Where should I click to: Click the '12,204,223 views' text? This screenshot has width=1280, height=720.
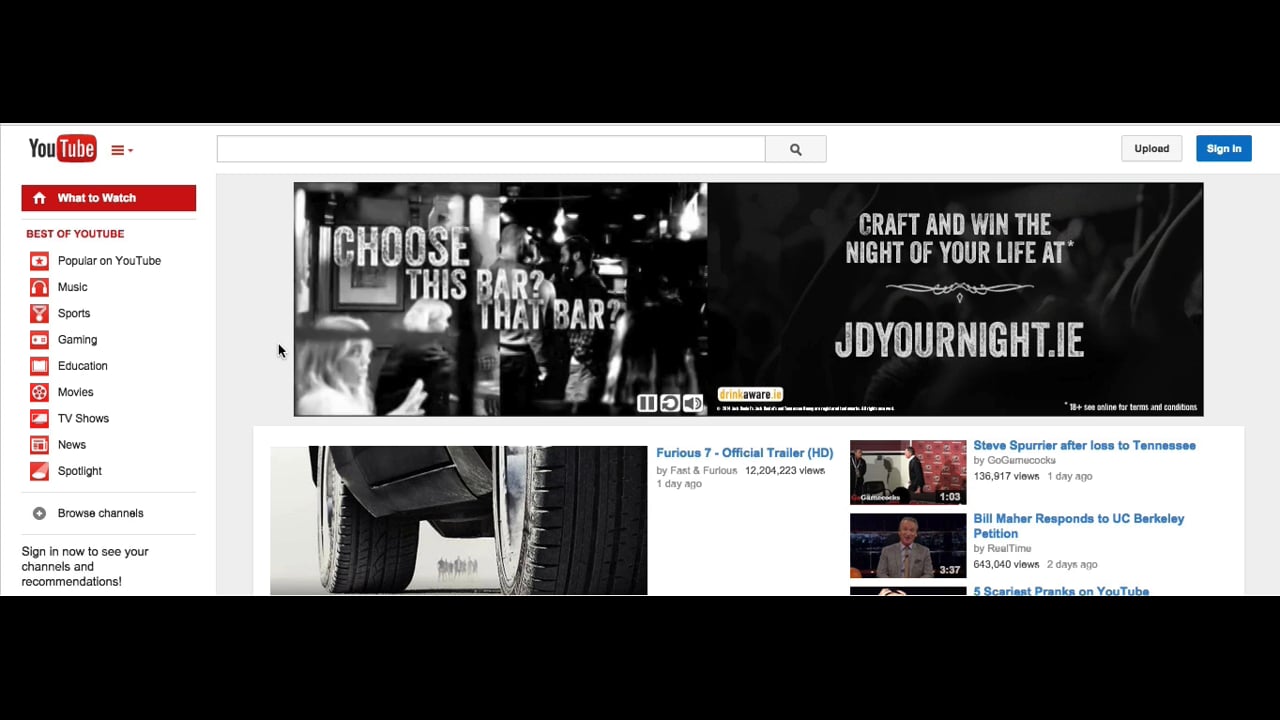785,470
